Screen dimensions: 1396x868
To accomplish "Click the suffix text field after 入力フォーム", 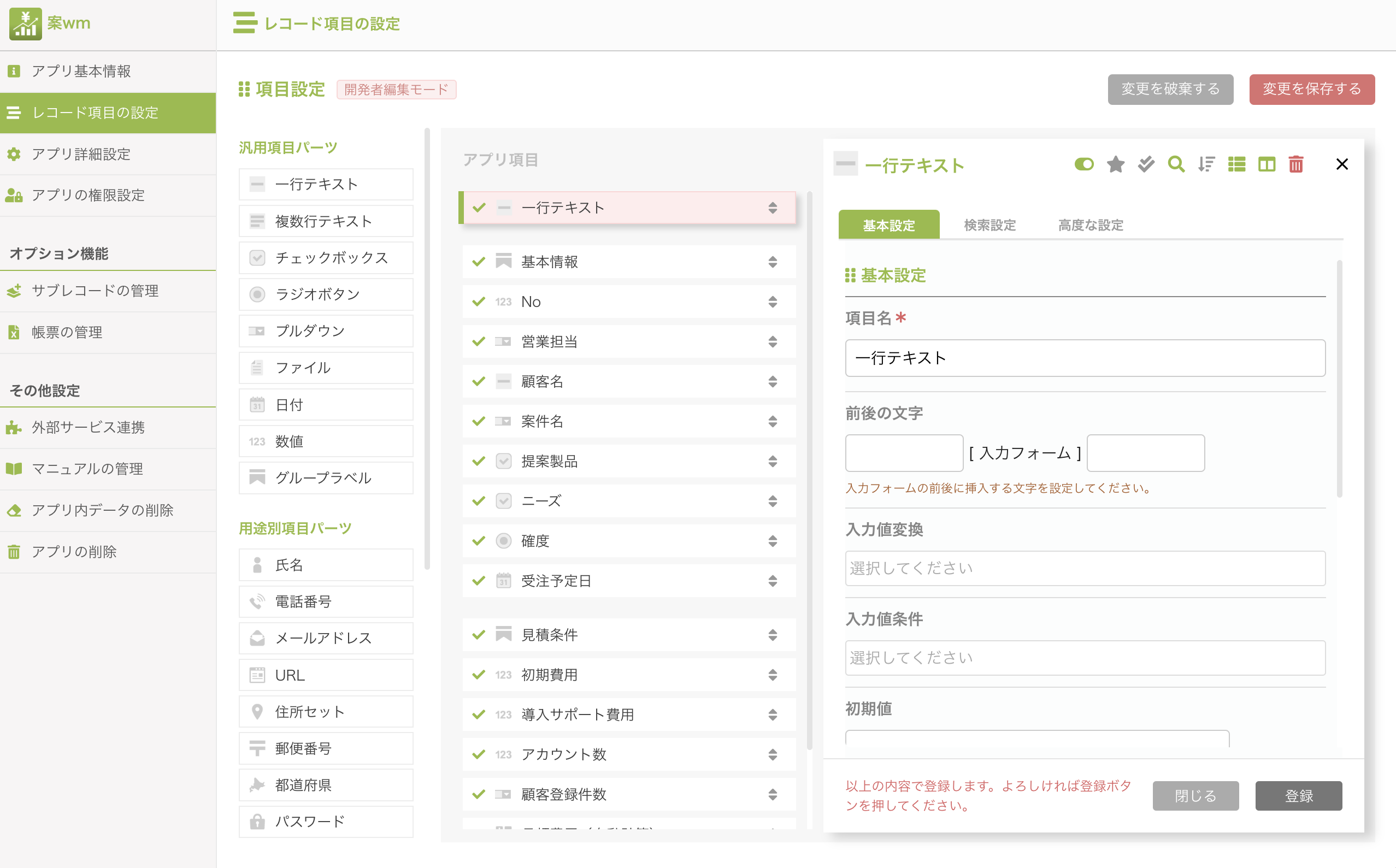I will (1145, 453).
